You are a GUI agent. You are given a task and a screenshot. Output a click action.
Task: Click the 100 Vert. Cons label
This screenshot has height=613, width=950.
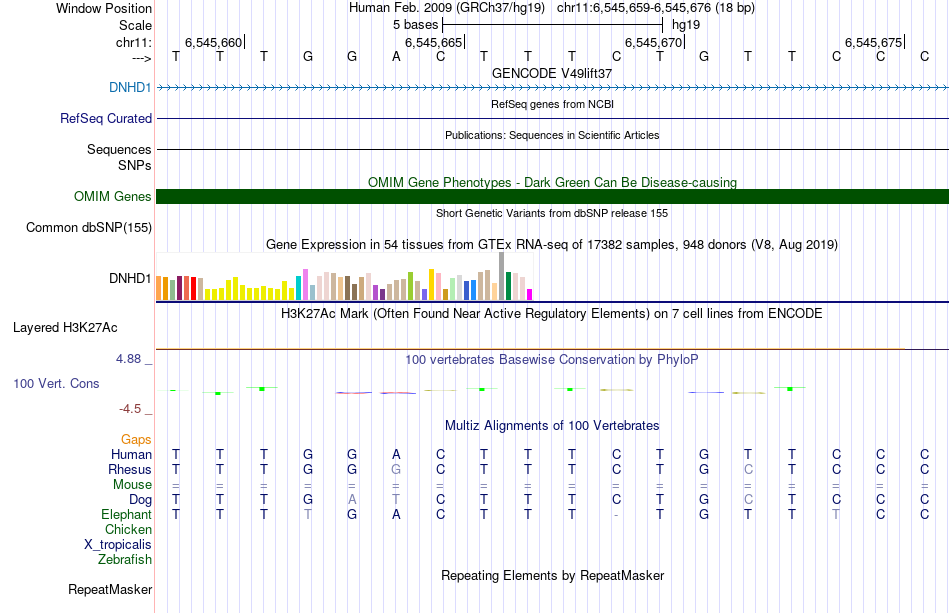pos(56,383)
